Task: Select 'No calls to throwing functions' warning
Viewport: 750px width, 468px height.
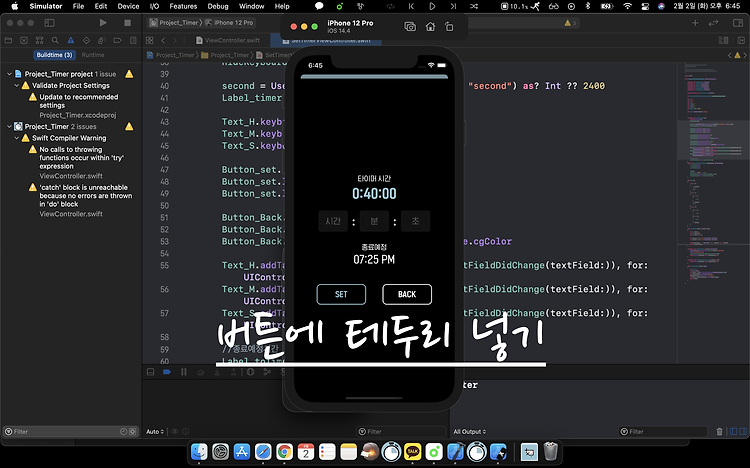Action: pos(81,158)
